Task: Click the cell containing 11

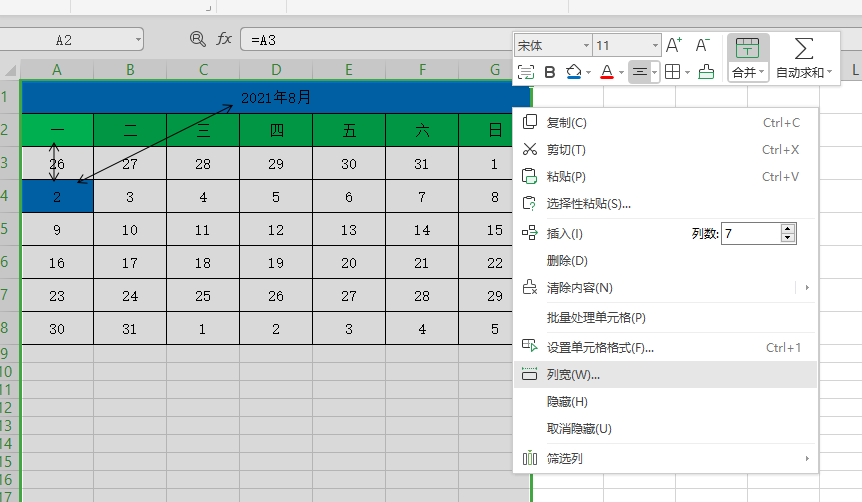Action: [203, 229]
